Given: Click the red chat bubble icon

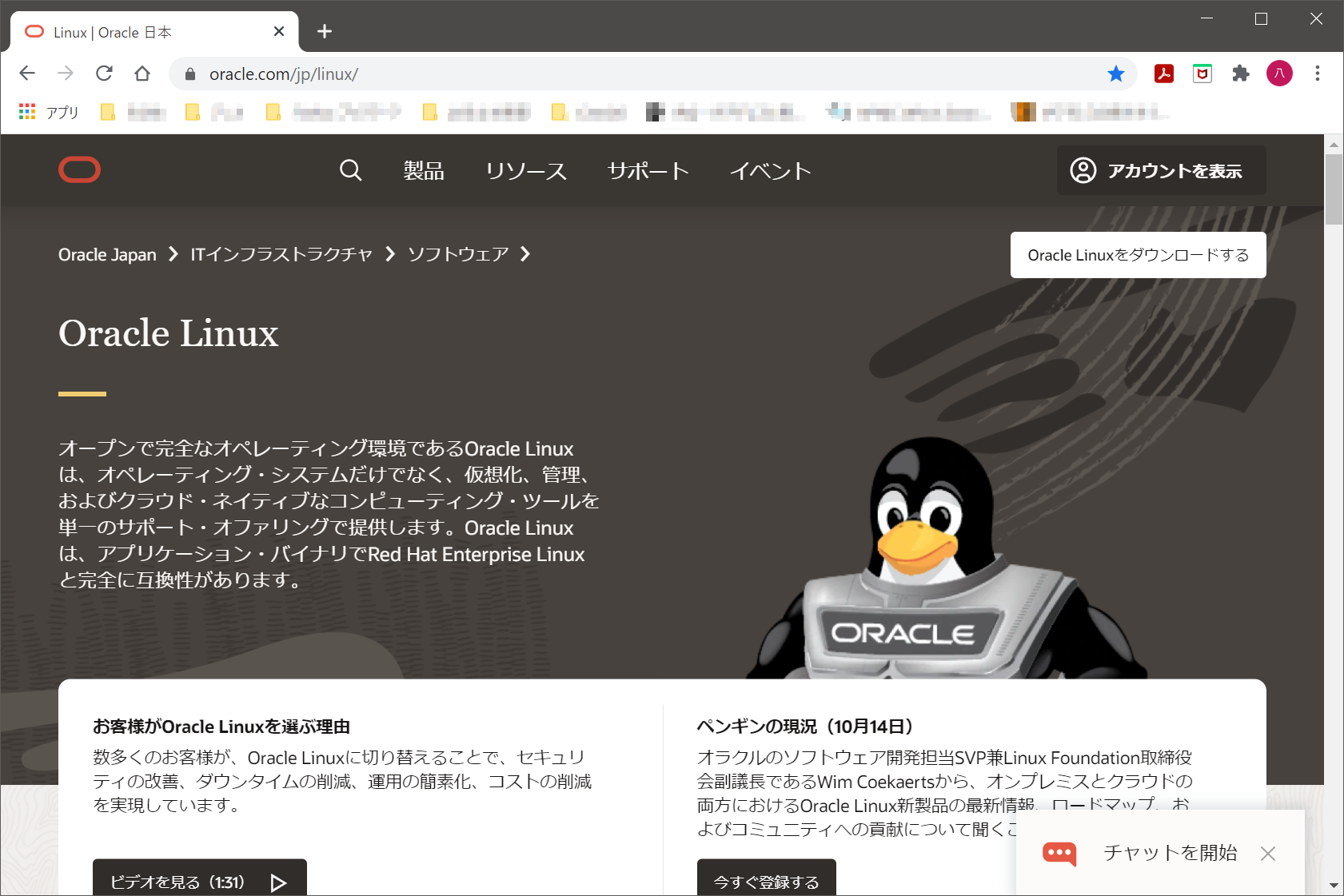Looking at the screenshot, I should tap(1059, 854).
